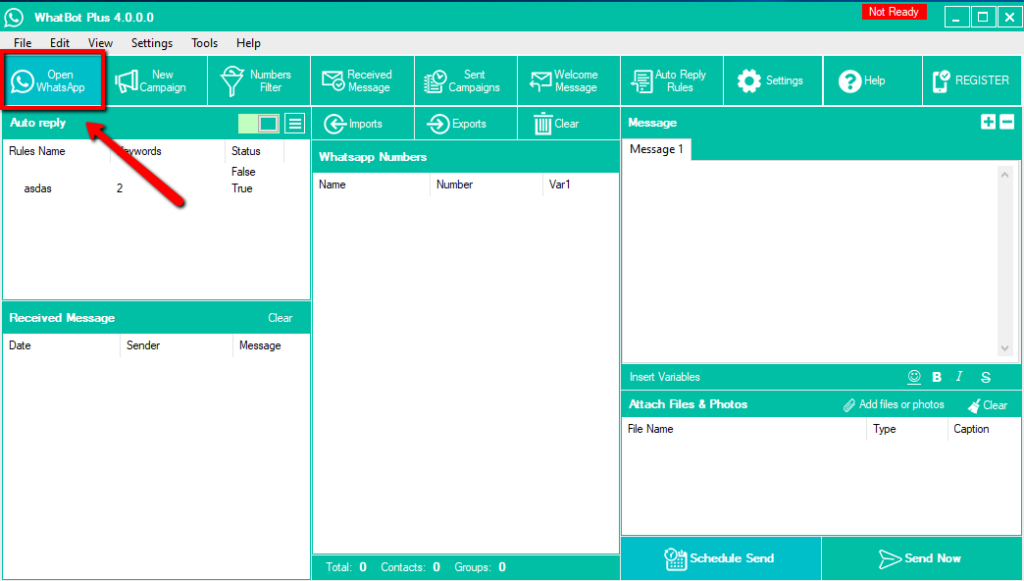Open WhatsApp from the toolbar
1024x581 pixels.
point(54,81)
